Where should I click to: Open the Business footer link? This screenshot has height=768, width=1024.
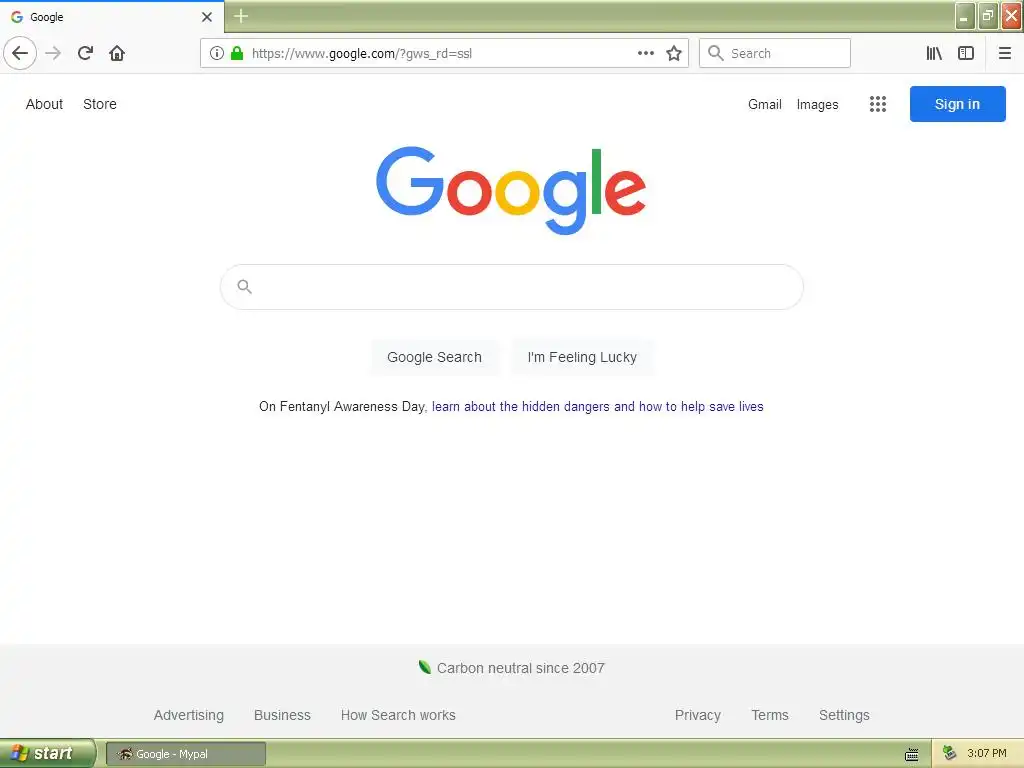tap(282, 715)
